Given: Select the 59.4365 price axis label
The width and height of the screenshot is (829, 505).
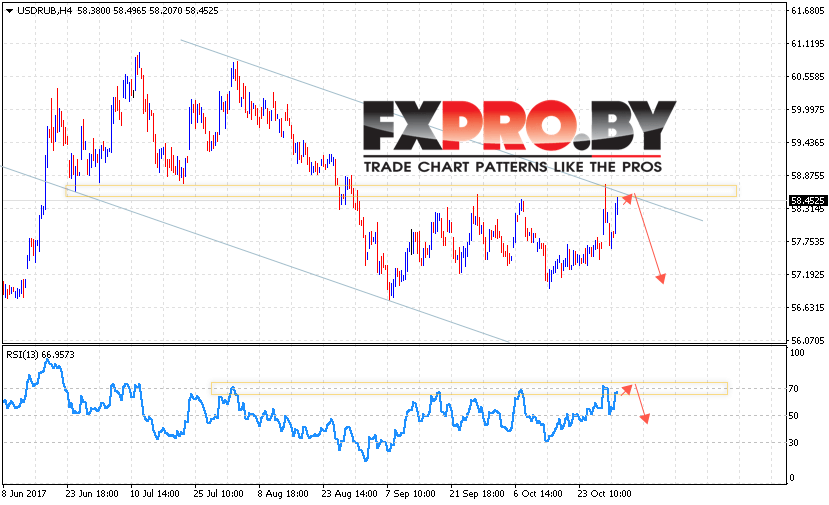Looking at the screenshot, I should click(x=808, y=143).
